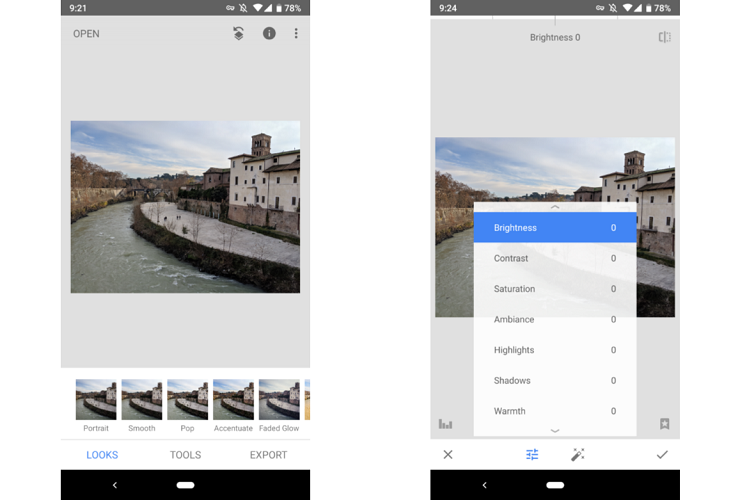Screen dimensions: 740x500
Task: Cancel edits with the X icon
Action: [x=448, y=454]
